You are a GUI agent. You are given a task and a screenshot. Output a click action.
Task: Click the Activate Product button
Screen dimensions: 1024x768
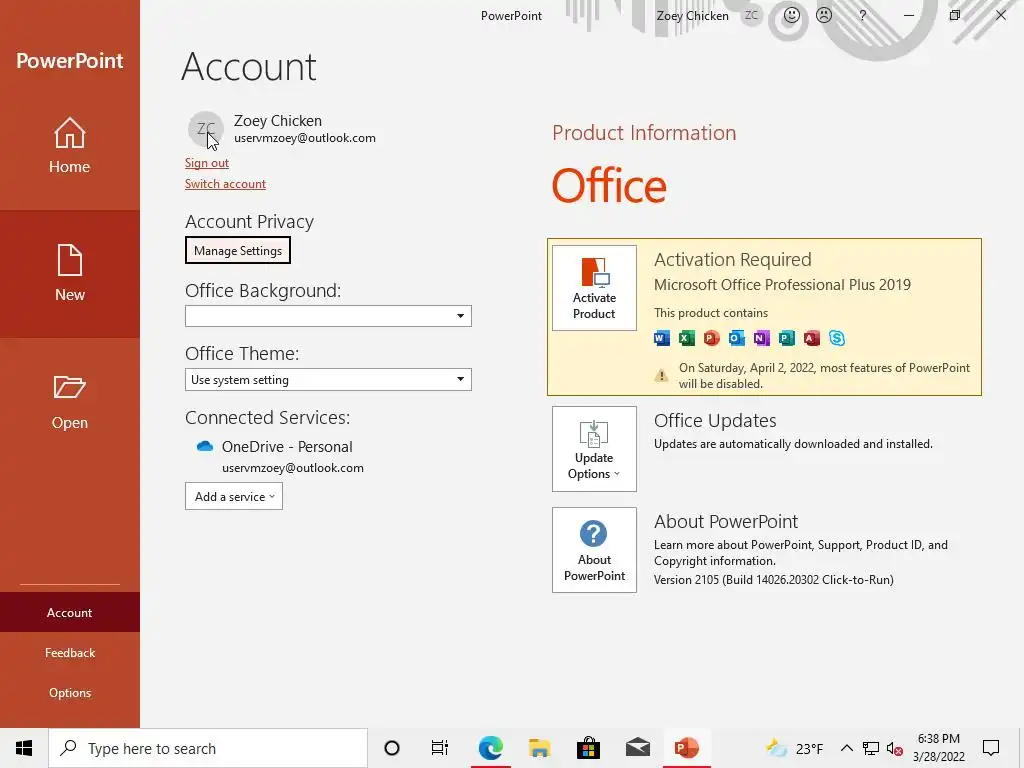coord(594,288)
